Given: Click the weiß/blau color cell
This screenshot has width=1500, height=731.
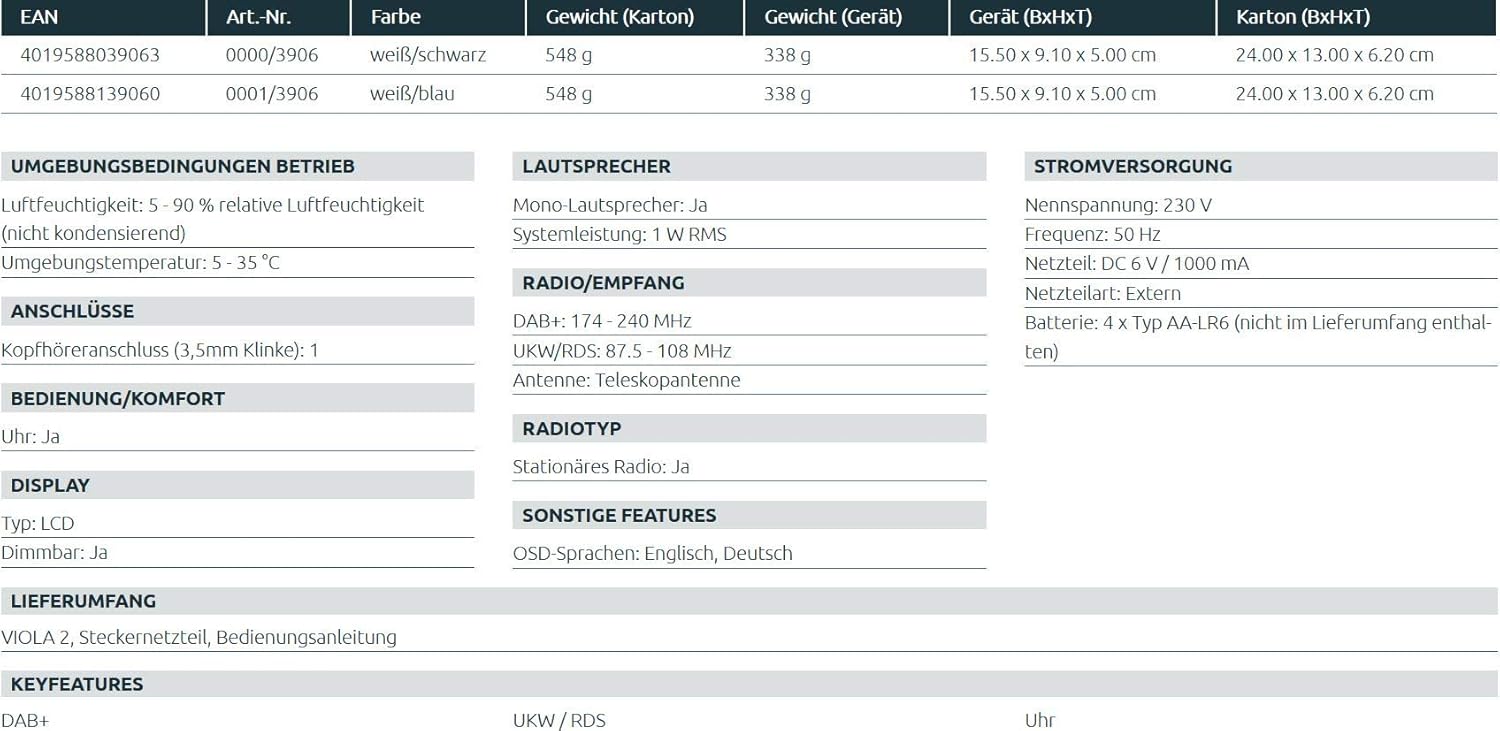Looking at the screenshot, I should [412, 94].
